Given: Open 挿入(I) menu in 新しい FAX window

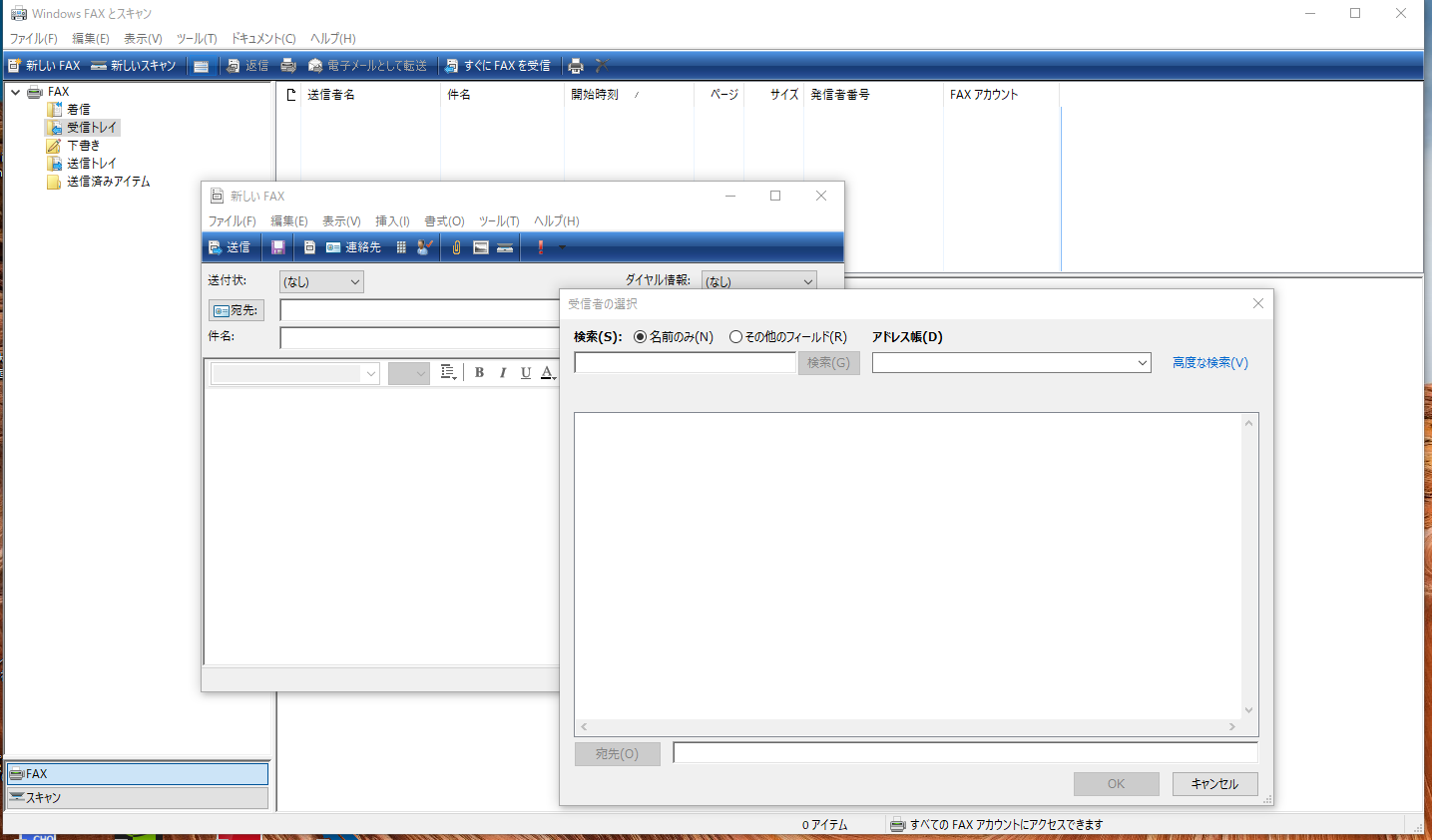Looking at the screenshot, I should click(x=392, y=221).
